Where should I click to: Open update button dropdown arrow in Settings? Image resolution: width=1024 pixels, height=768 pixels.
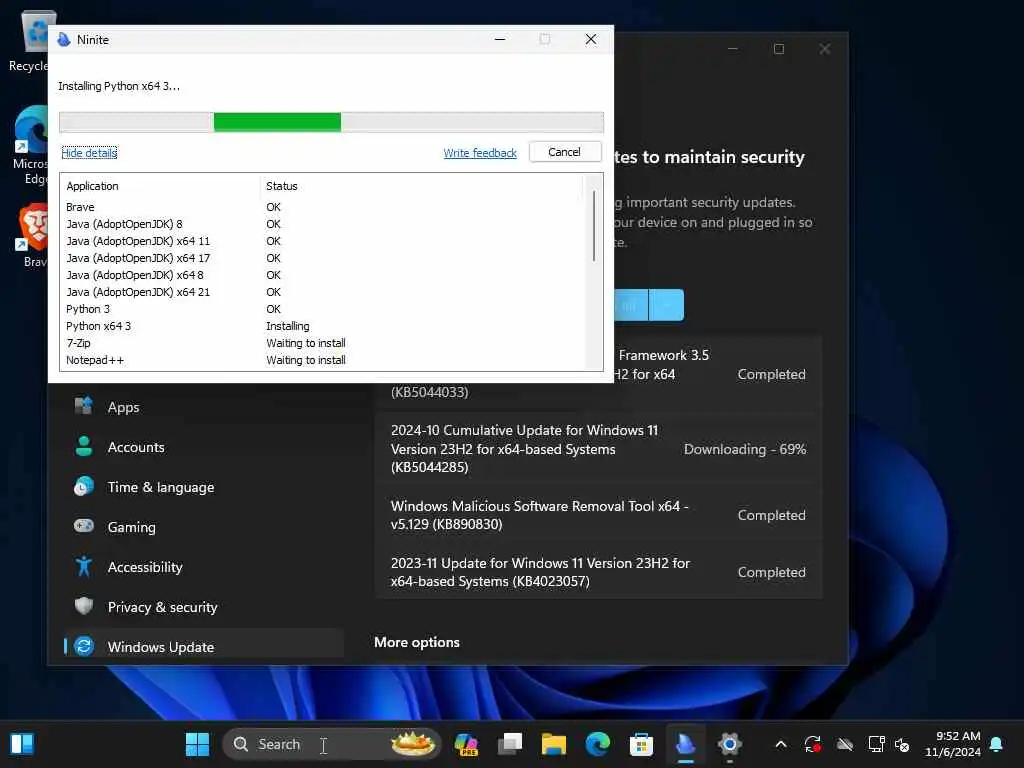[667, 305]
